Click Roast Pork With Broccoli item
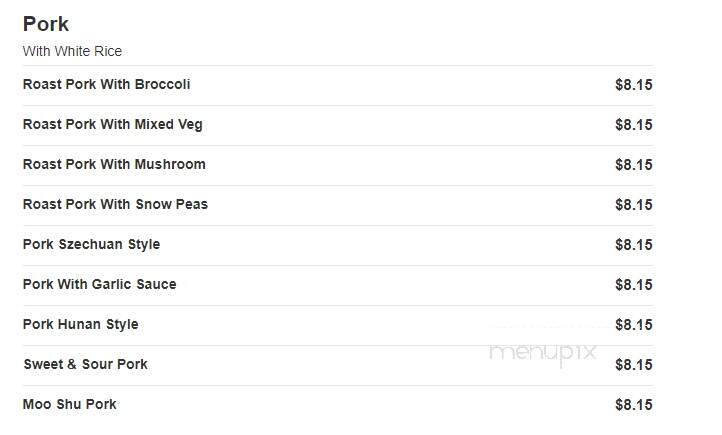The width and height of the screenshot is (722, 435). [106, 84]
